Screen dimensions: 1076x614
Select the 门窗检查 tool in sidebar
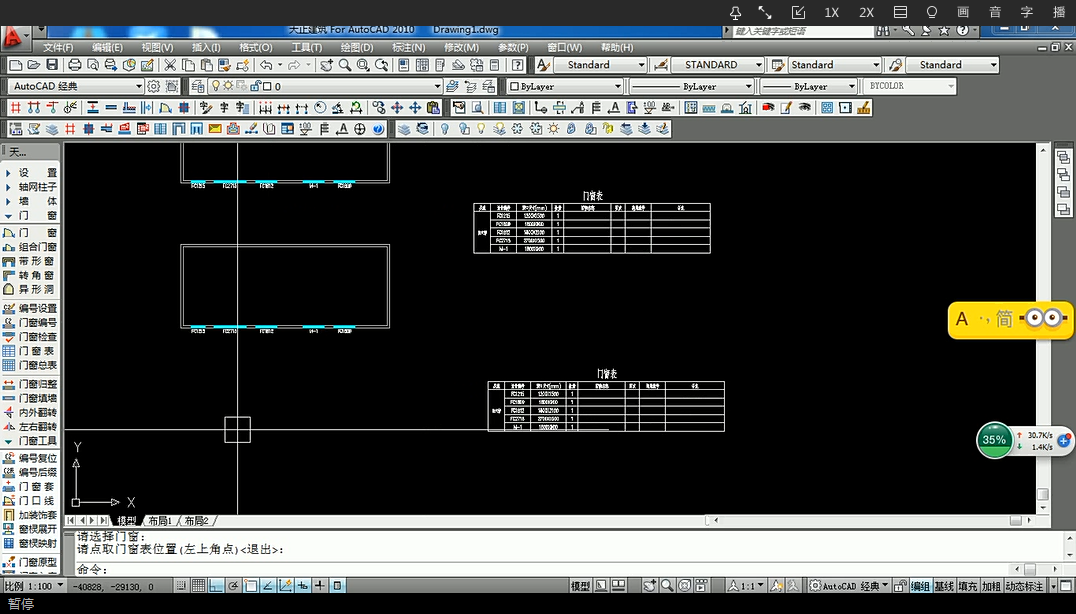pos(37,337)
